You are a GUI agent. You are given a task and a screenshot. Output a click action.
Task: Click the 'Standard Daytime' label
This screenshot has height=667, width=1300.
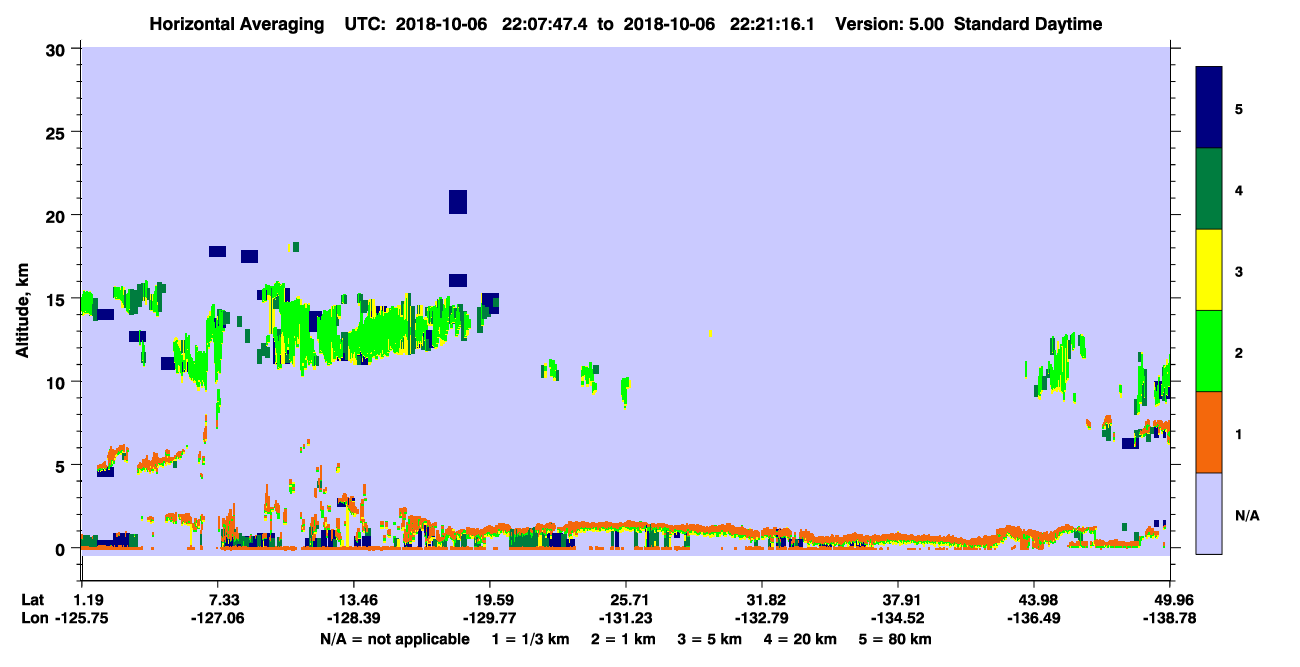pos(1028,24)
